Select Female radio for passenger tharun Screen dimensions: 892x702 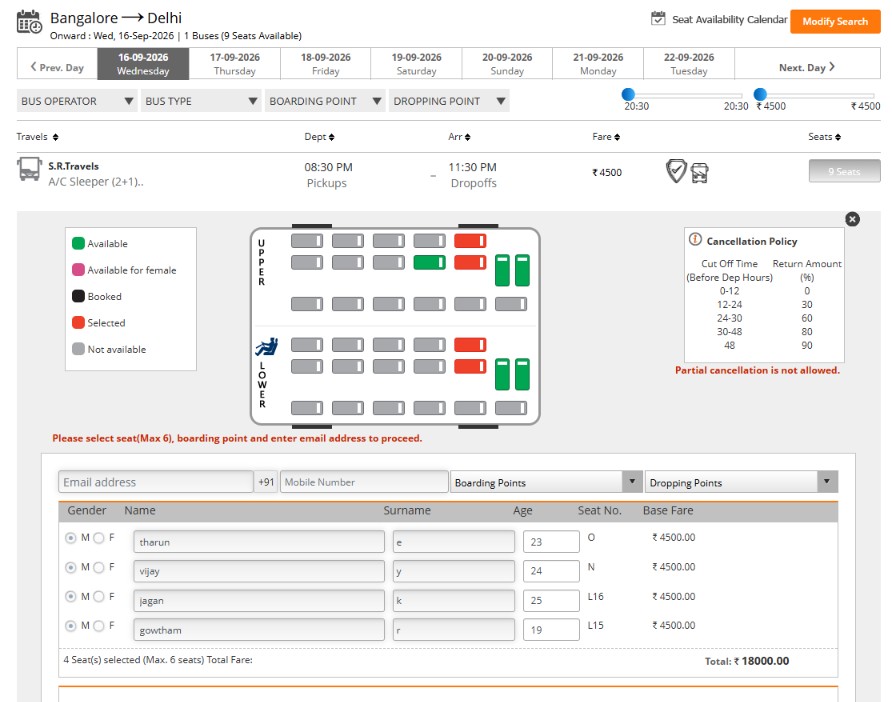click(x=99, y=538)
